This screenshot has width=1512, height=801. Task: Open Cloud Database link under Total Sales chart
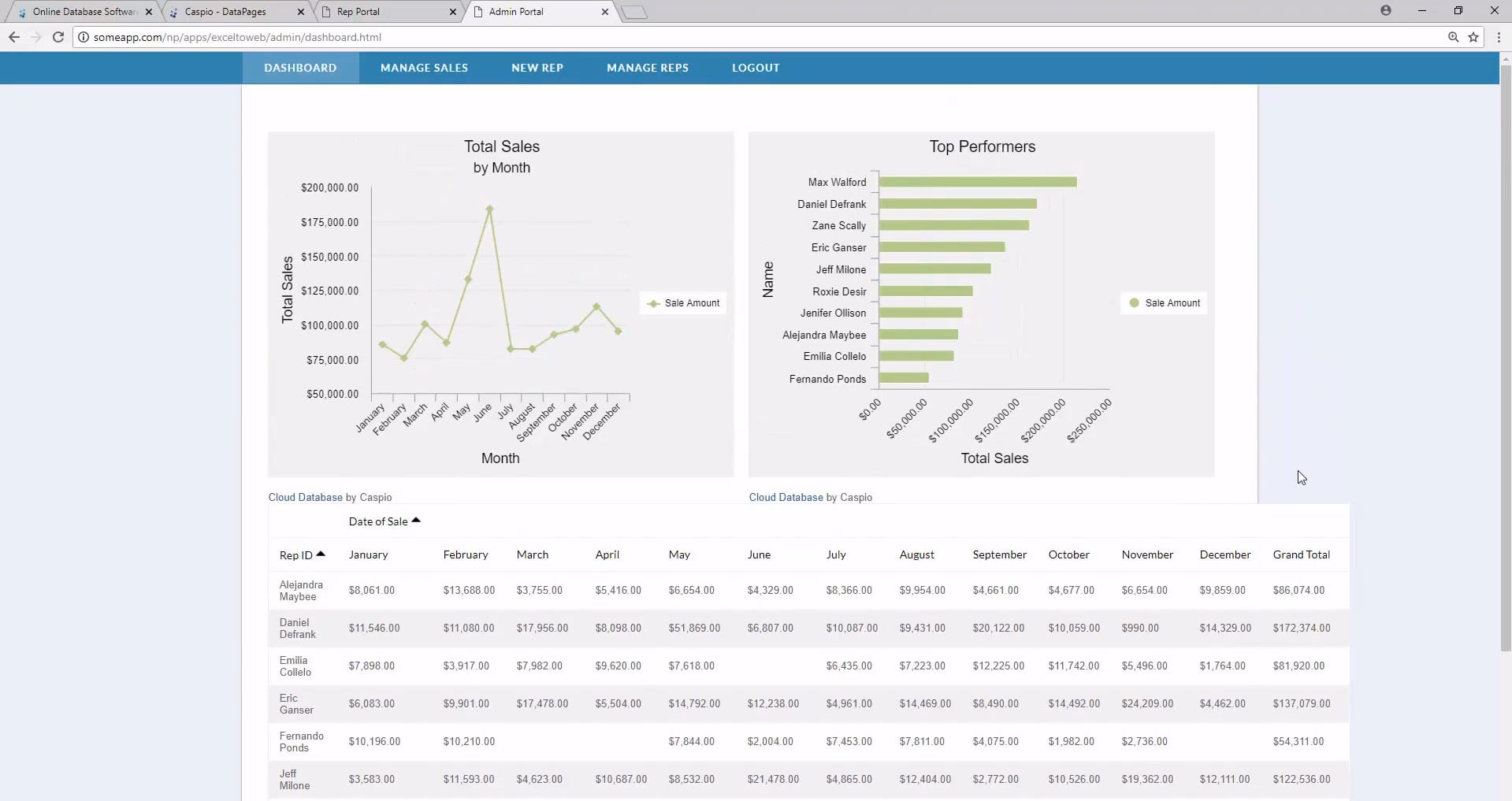[305, 497]
